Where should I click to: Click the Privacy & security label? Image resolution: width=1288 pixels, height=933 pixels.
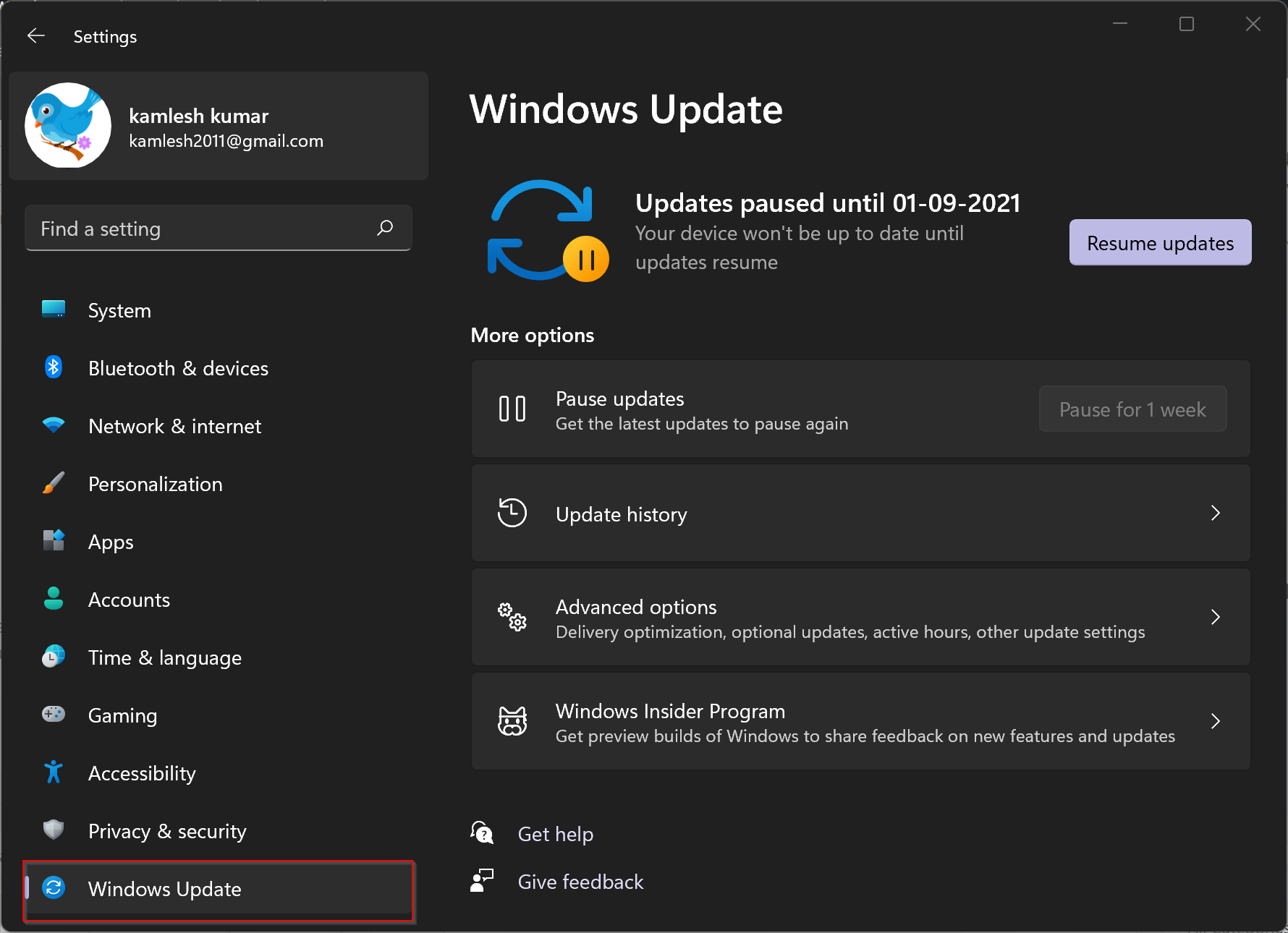pyautogui.click(x=167, y=832)
